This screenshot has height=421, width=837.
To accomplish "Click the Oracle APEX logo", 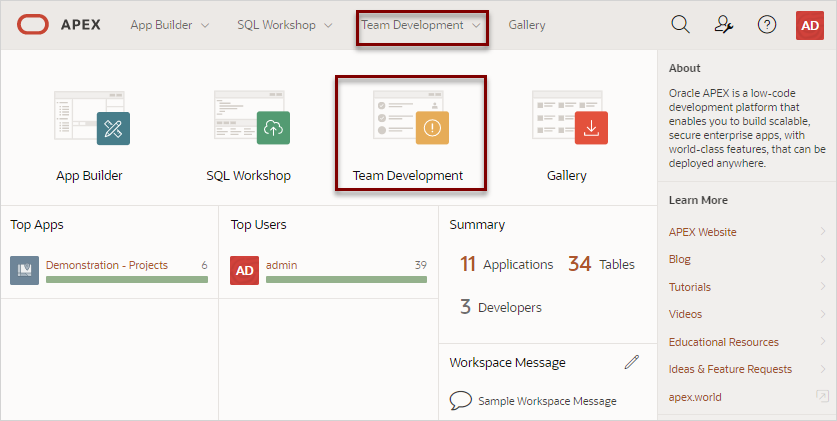I will coord(59,25).
